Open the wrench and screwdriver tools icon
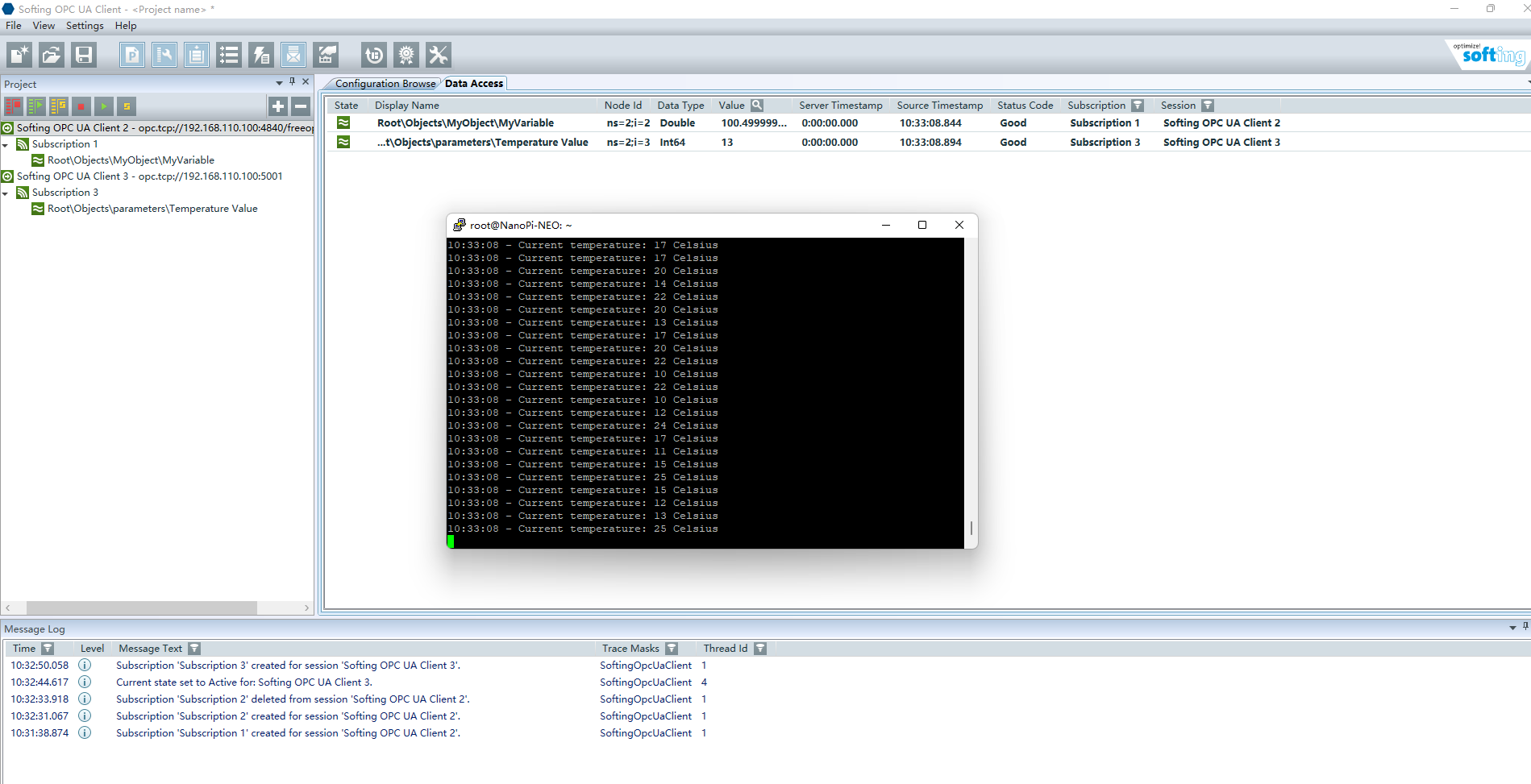This screenshot has width=1531, height=784. (x=439, y=55)
